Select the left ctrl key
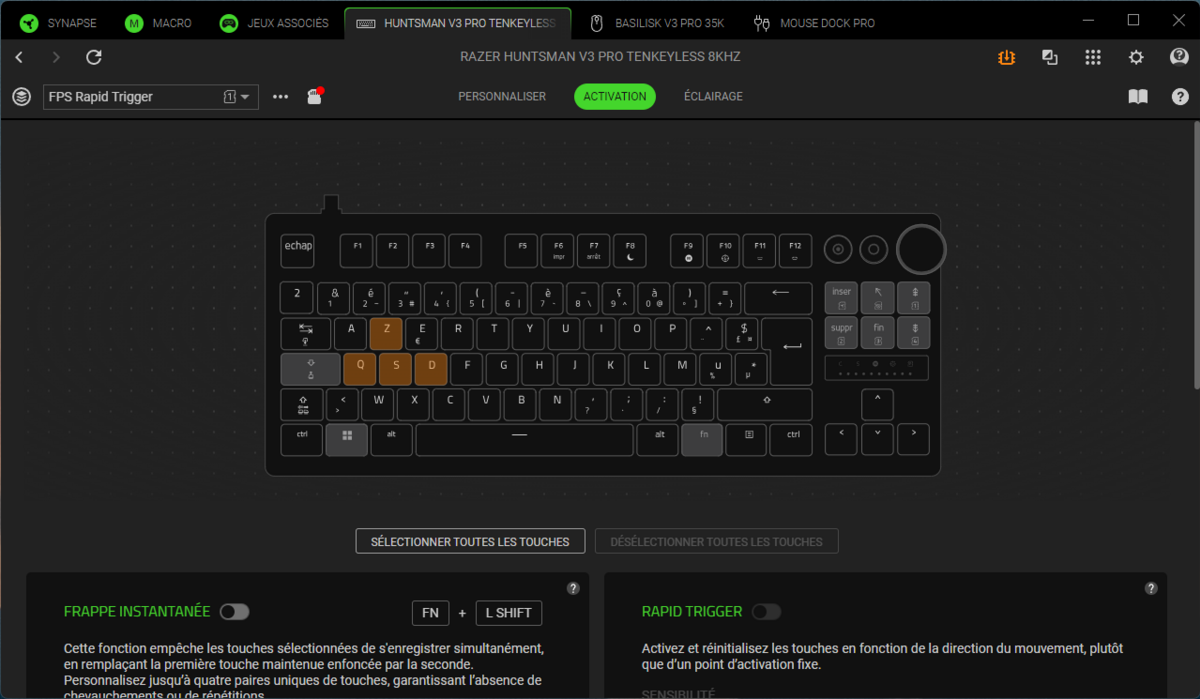This screenshot has width=1200, height=699. [301, 440]
